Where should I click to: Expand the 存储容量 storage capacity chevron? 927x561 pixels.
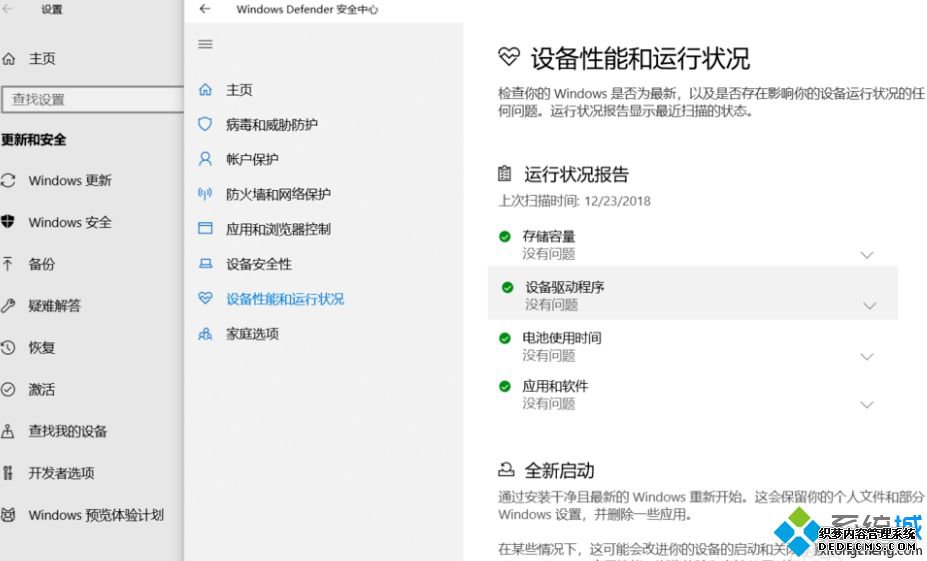pyautogui.click(x=867, y=255)
